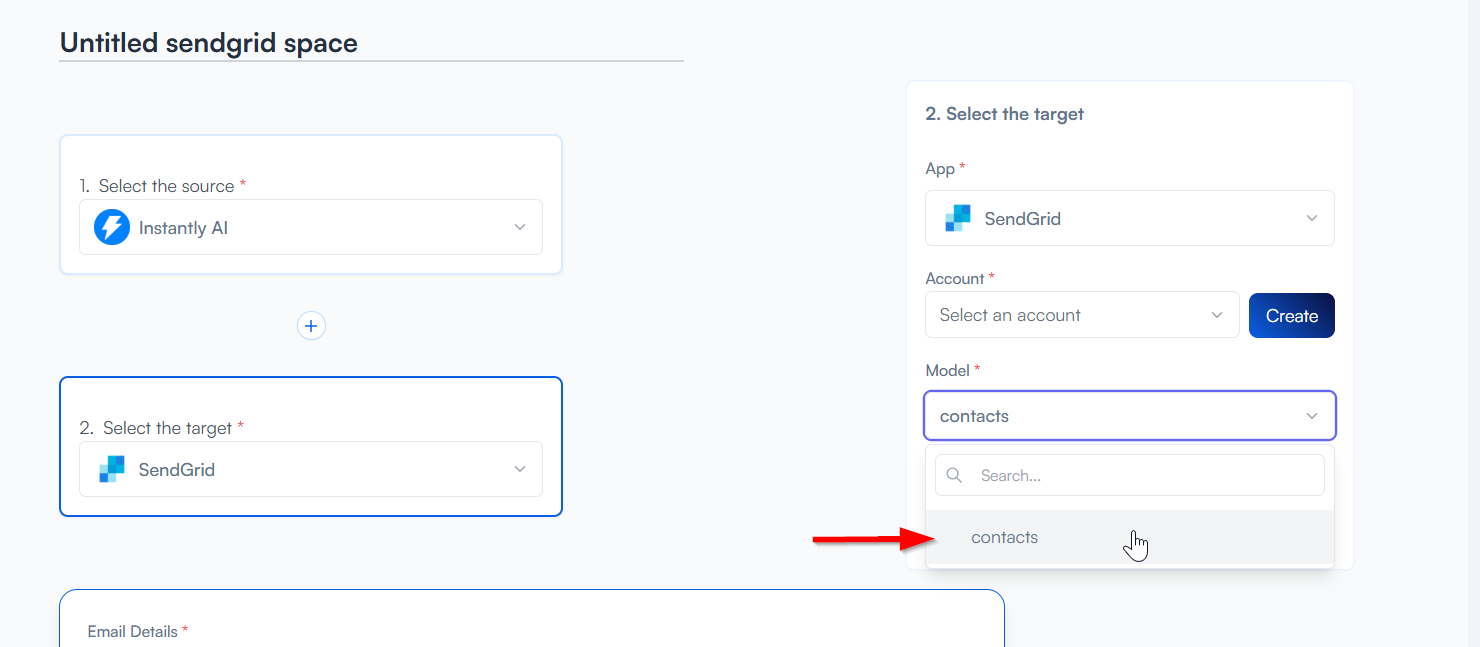Click the chevron in the Account dropdown
Viewport: 1480px width, 647px height.
(x=1217, y=315)
